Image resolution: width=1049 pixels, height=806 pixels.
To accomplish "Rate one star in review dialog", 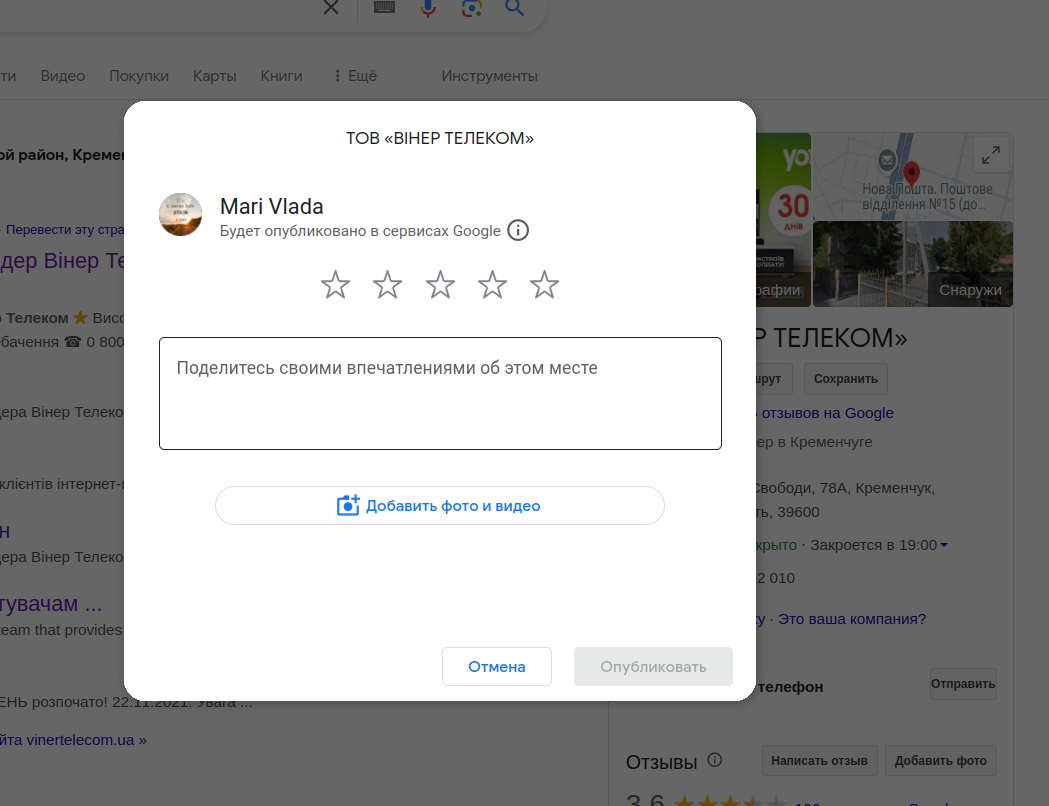I will point(335,285).
